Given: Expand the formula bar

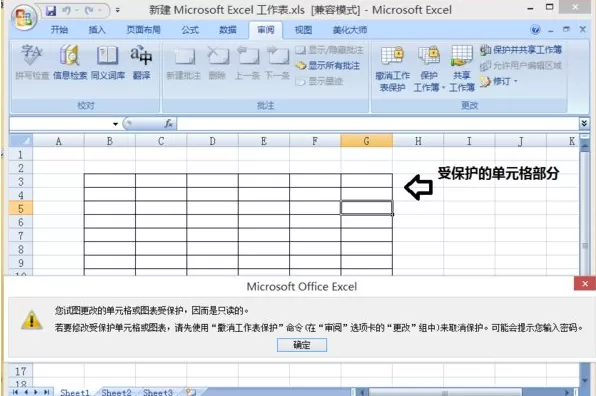Looking at the screenshot, I should [x=584, y=124].
